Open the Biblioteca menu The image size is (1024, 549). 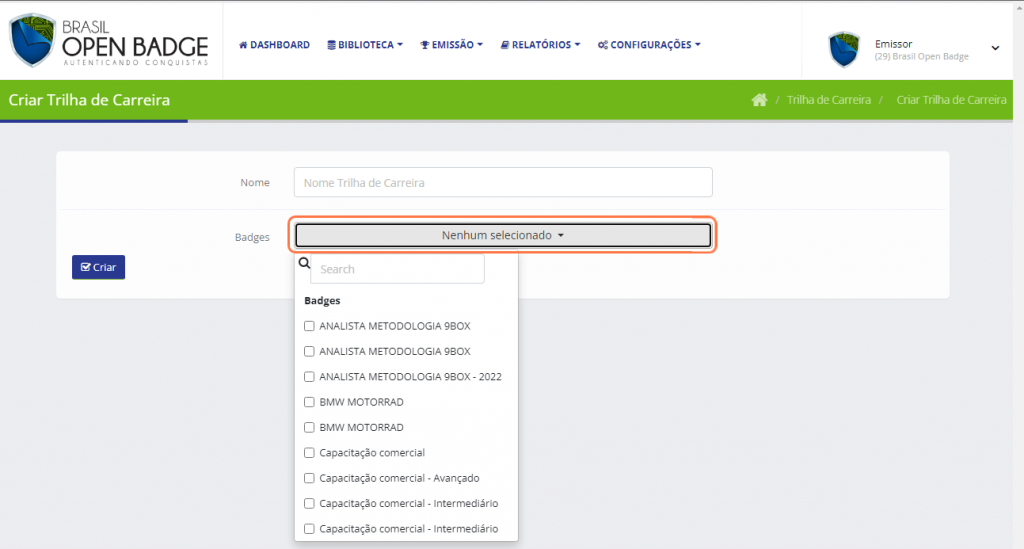(365, 44)
